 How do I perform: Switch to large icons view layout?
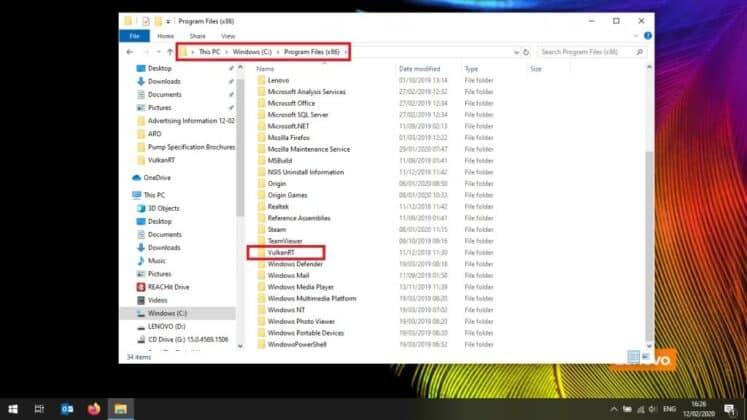point(644,356)
